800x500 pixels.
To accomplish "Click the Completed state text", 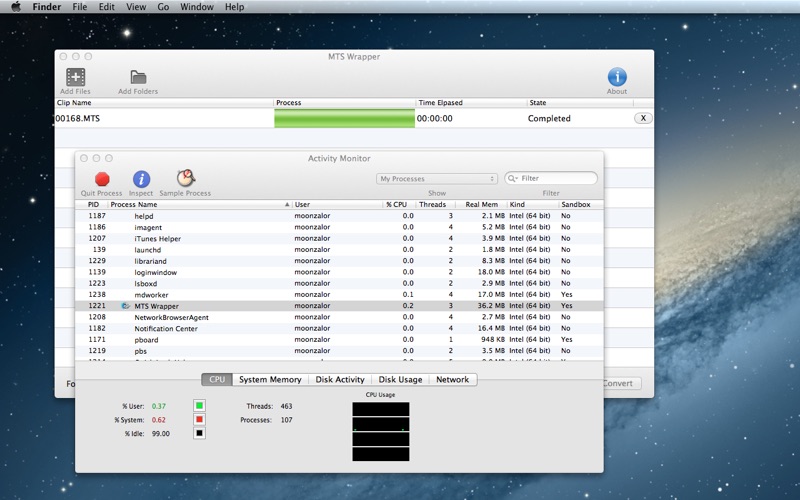I will click(549, 118).
